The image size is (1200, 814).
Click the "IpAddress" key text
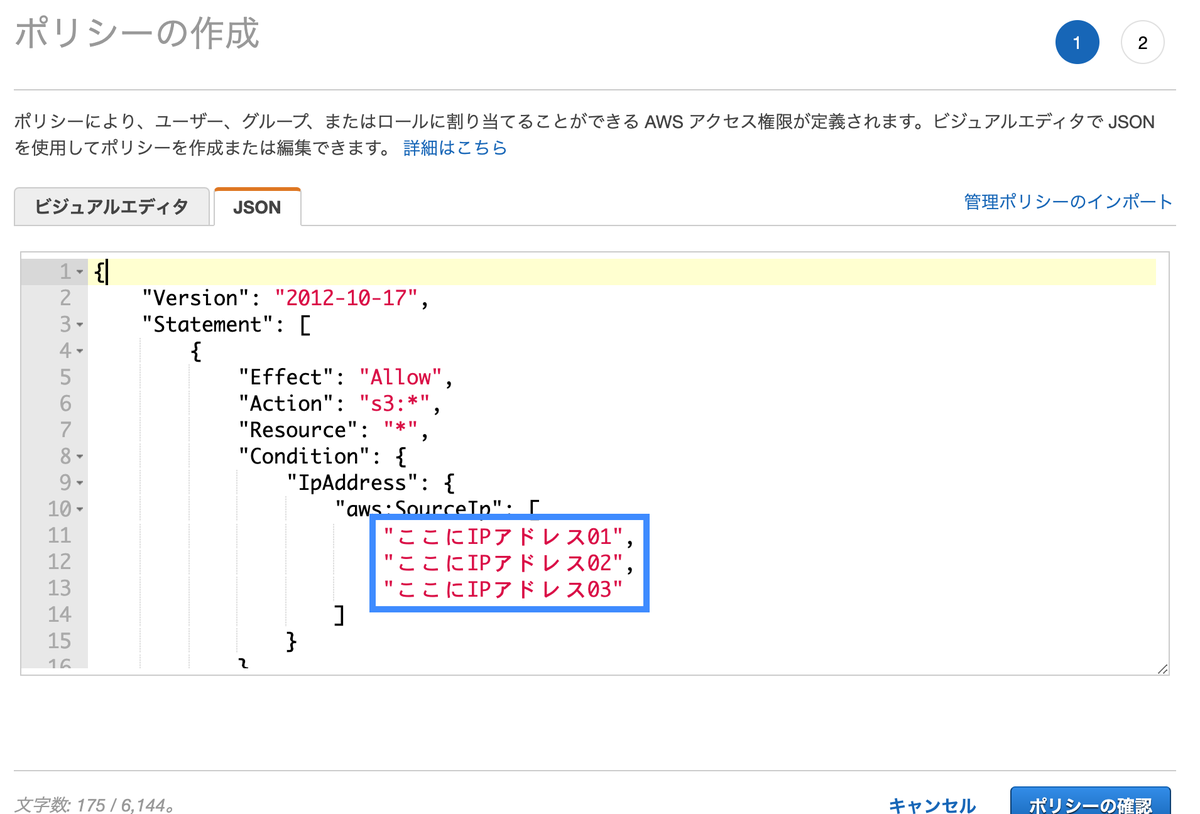[352, 483]
